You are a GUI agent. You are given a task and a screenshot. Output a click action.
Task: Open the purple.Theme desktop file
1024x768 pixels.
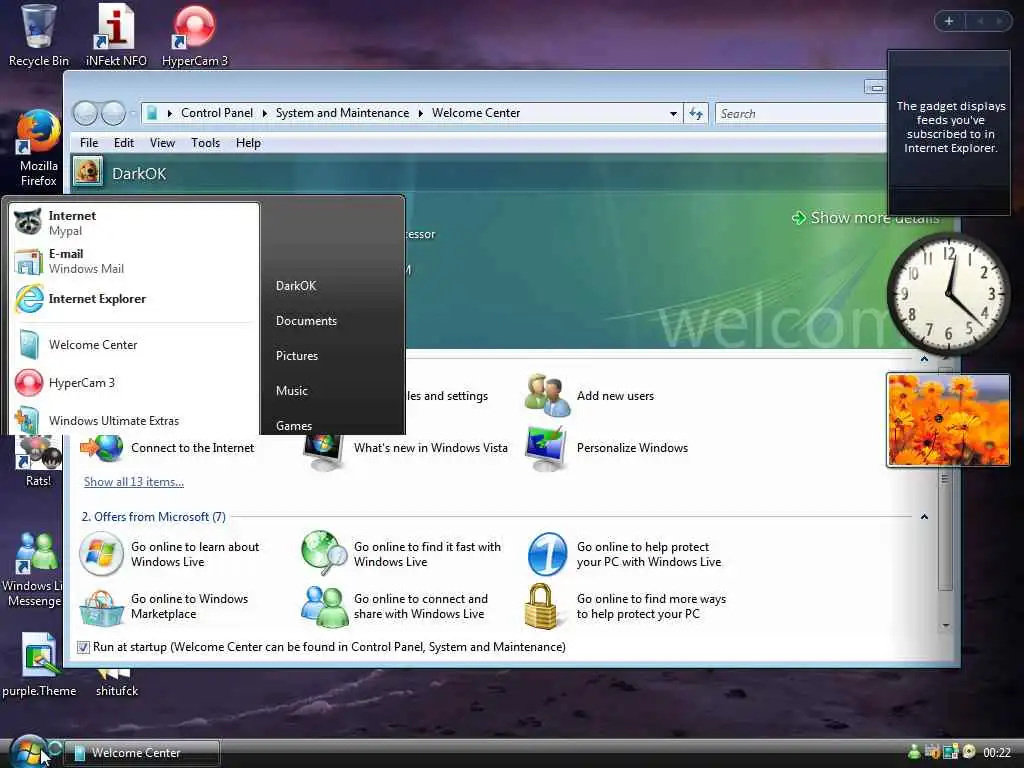click(39, 665)
